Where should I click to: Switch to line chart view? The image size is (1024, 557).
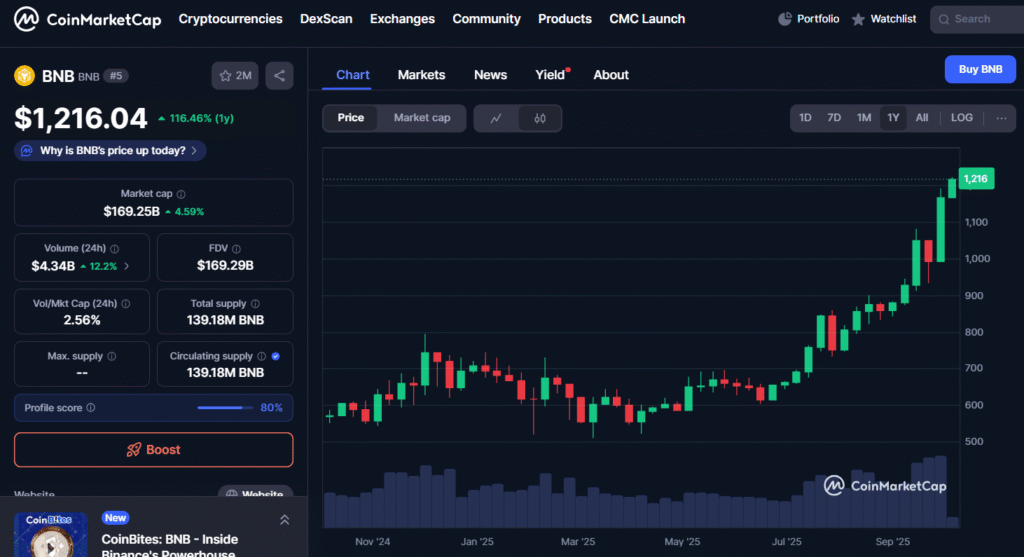pos(496,118)
